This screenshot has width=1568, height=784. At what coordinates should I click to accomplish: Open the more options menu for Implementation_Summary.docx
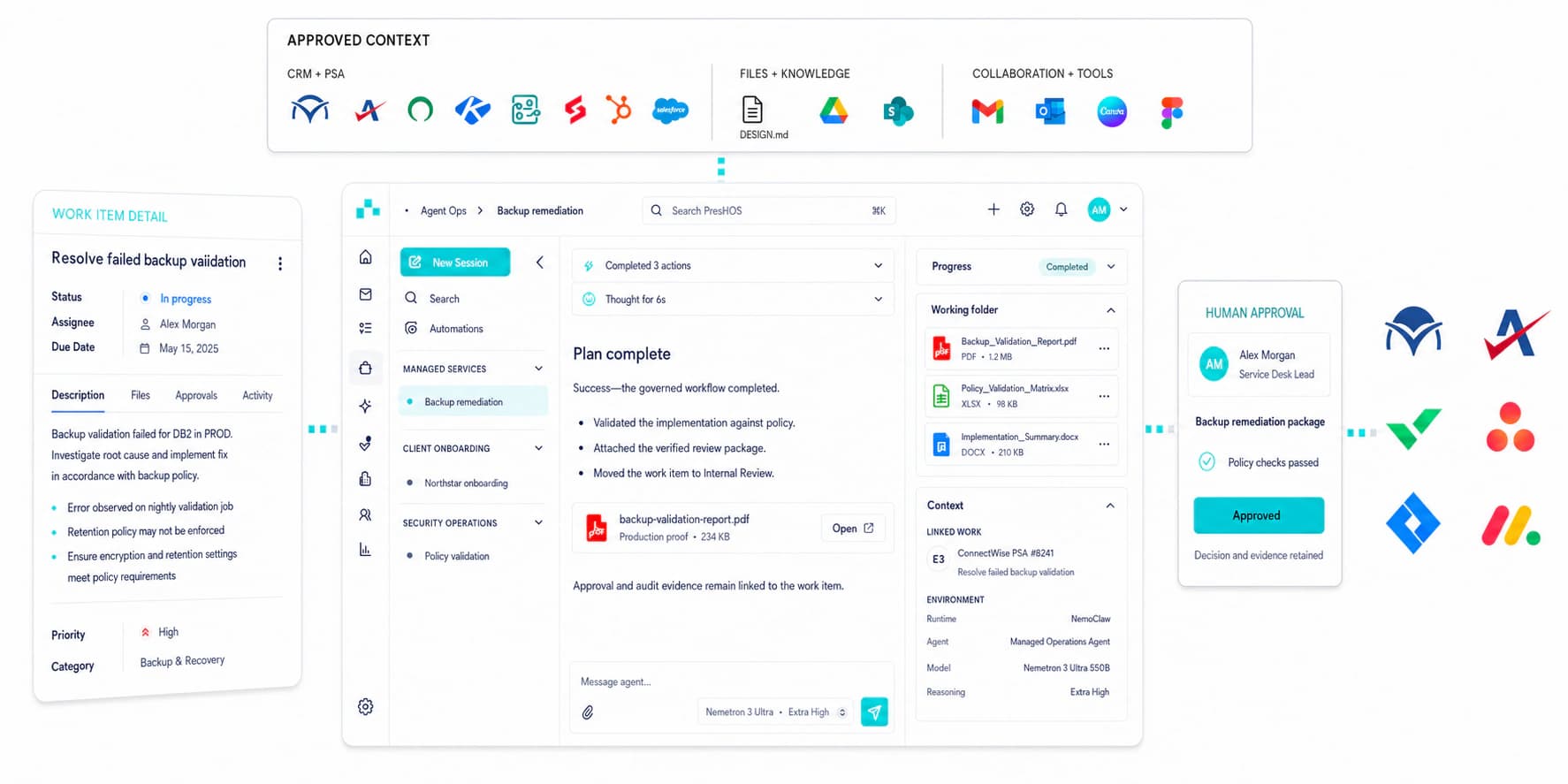pyautogui.click(x=1104, y=444)
